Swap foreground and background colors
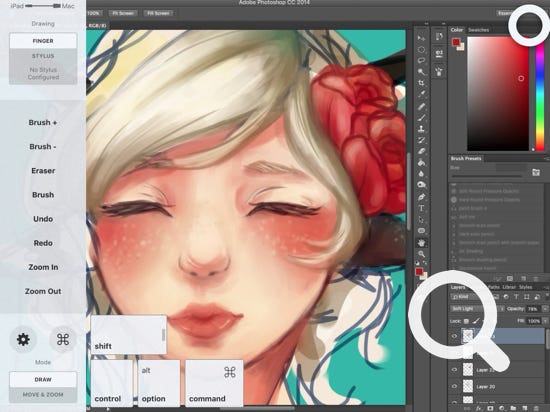Viewport: 550px width, 412px height. tap(425, 263)
